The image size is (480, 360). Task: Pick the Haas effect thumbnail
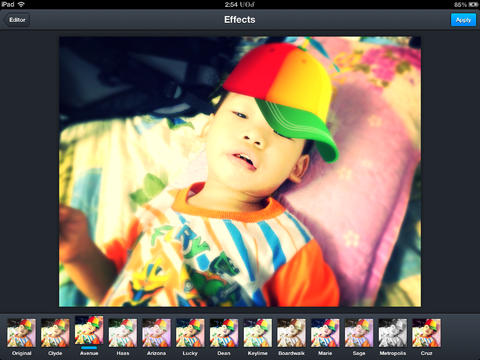pyautogui.click(x=123, y=333)
